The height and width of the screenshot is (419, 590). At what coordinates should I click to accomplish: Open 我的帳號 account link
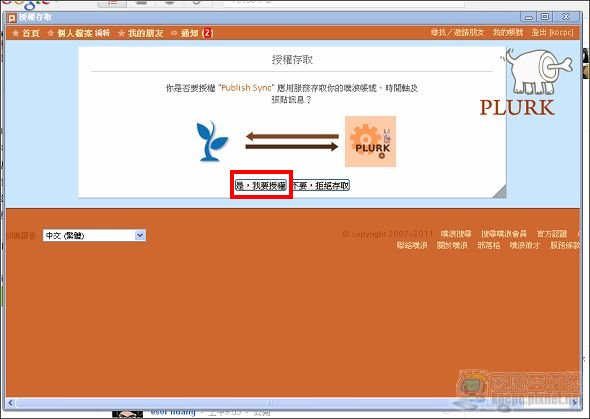coord(508,32)
